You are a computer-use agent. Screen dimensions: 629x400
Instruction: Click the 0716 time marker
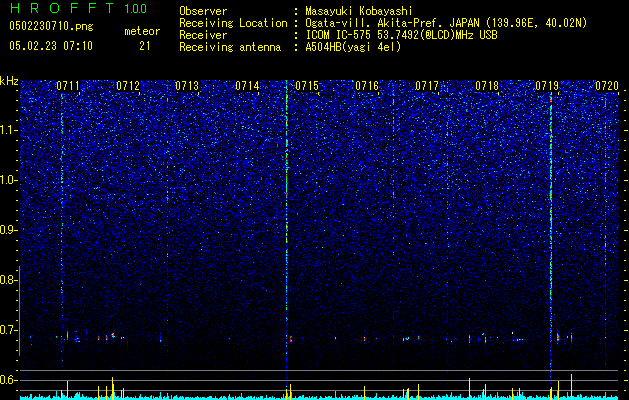367,86
